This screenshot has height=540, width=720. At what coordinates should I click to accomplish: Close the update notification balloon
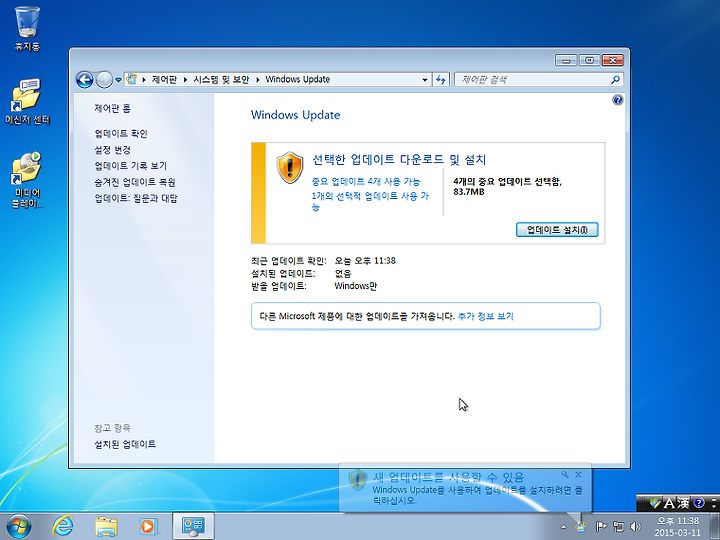click(579, 474)
